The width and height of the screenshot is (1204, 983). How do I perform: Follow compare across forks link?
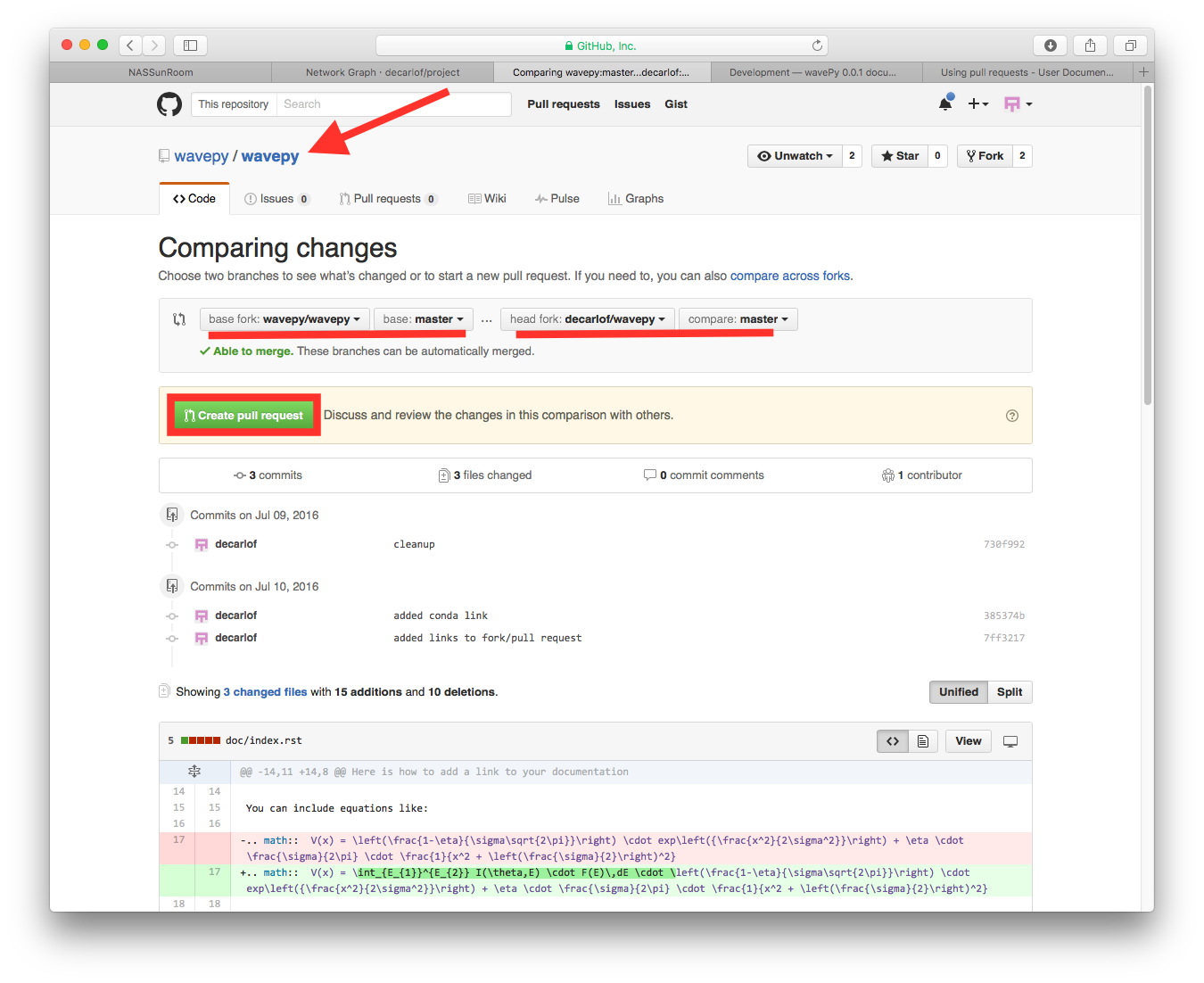(x=790, y=277)
